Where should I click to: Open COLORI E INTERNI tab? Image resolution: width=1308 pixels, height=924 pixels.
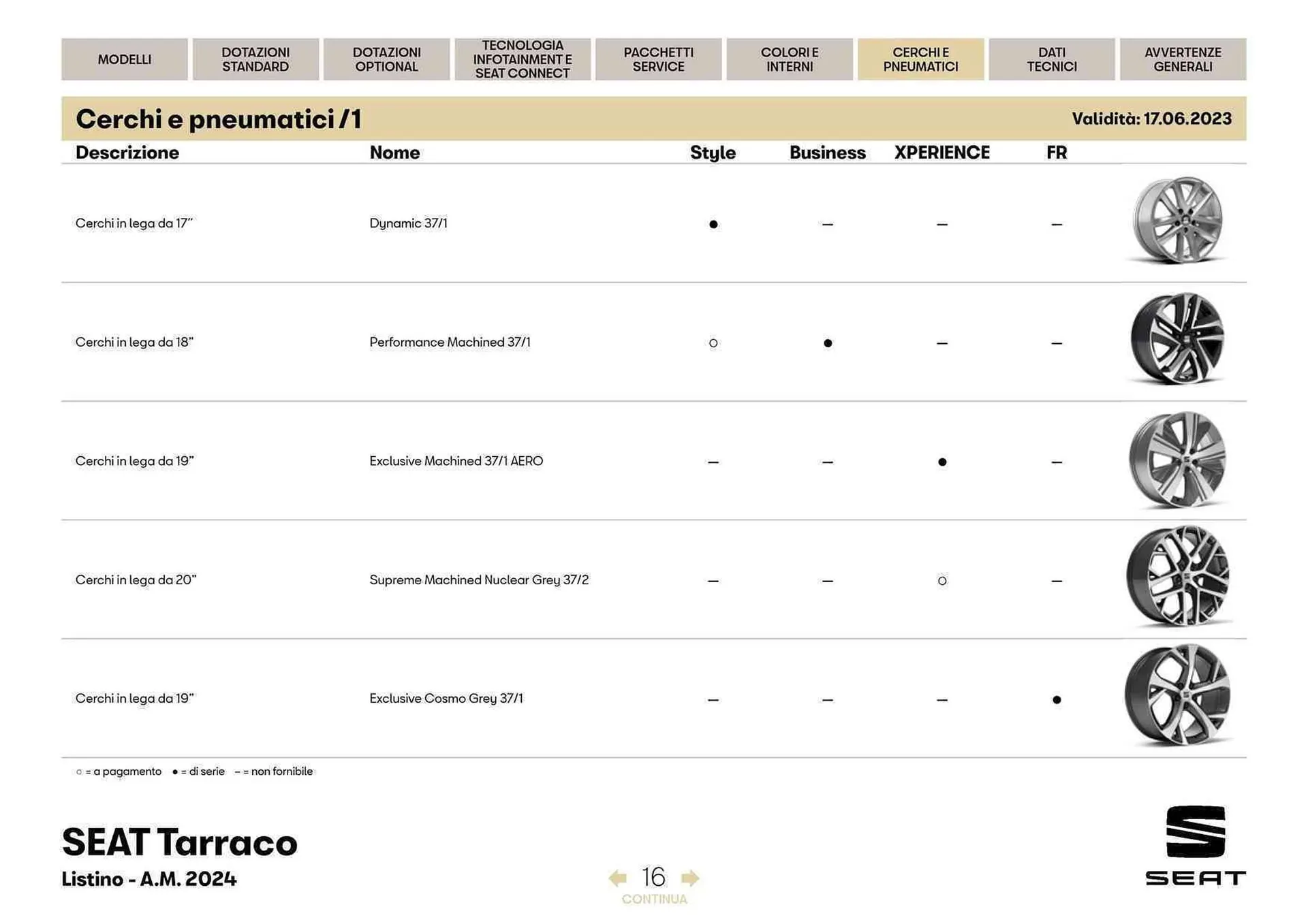tap(790, 59)
